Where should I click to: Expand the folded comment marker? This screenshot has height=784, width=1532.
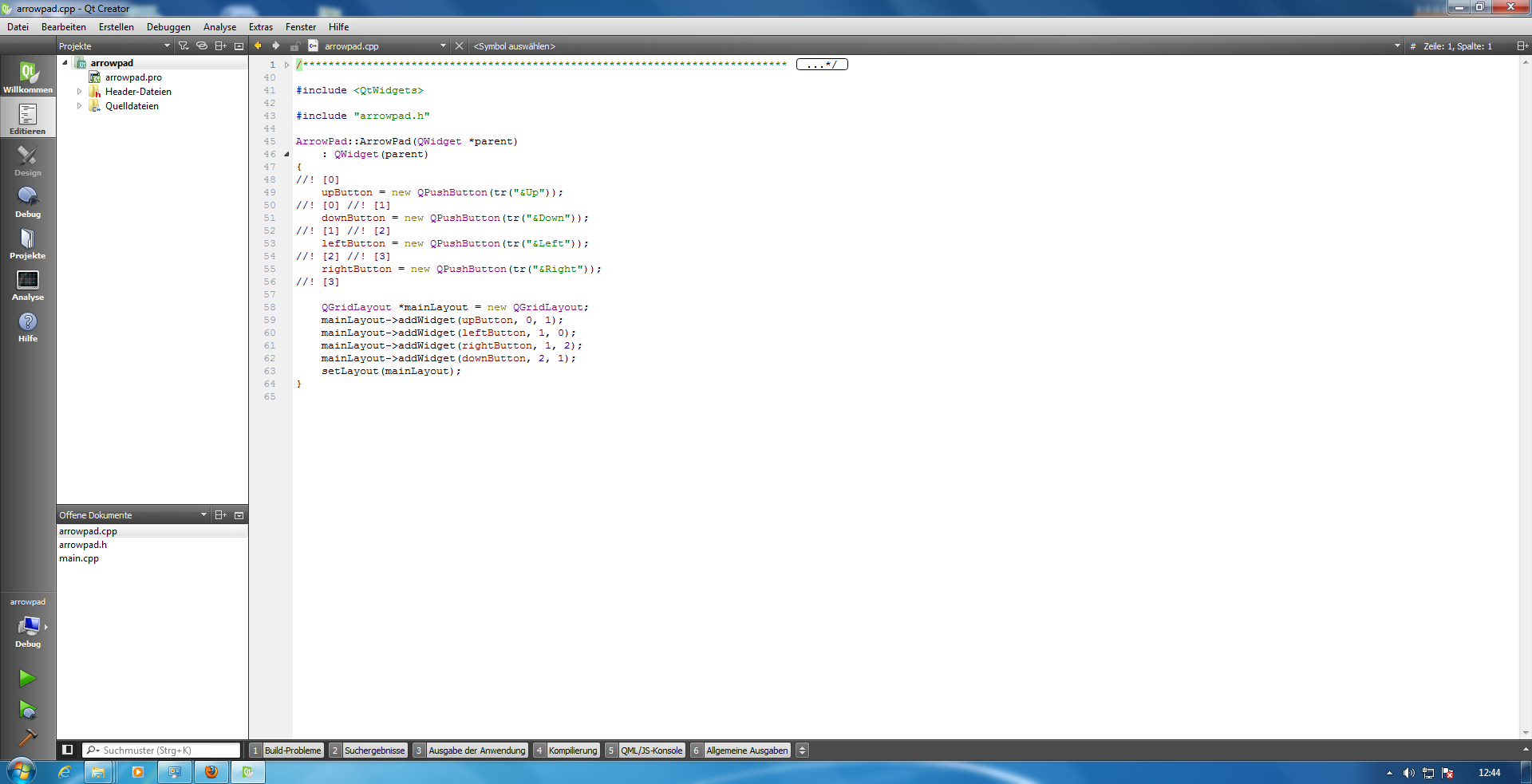(x=822, y=65)
